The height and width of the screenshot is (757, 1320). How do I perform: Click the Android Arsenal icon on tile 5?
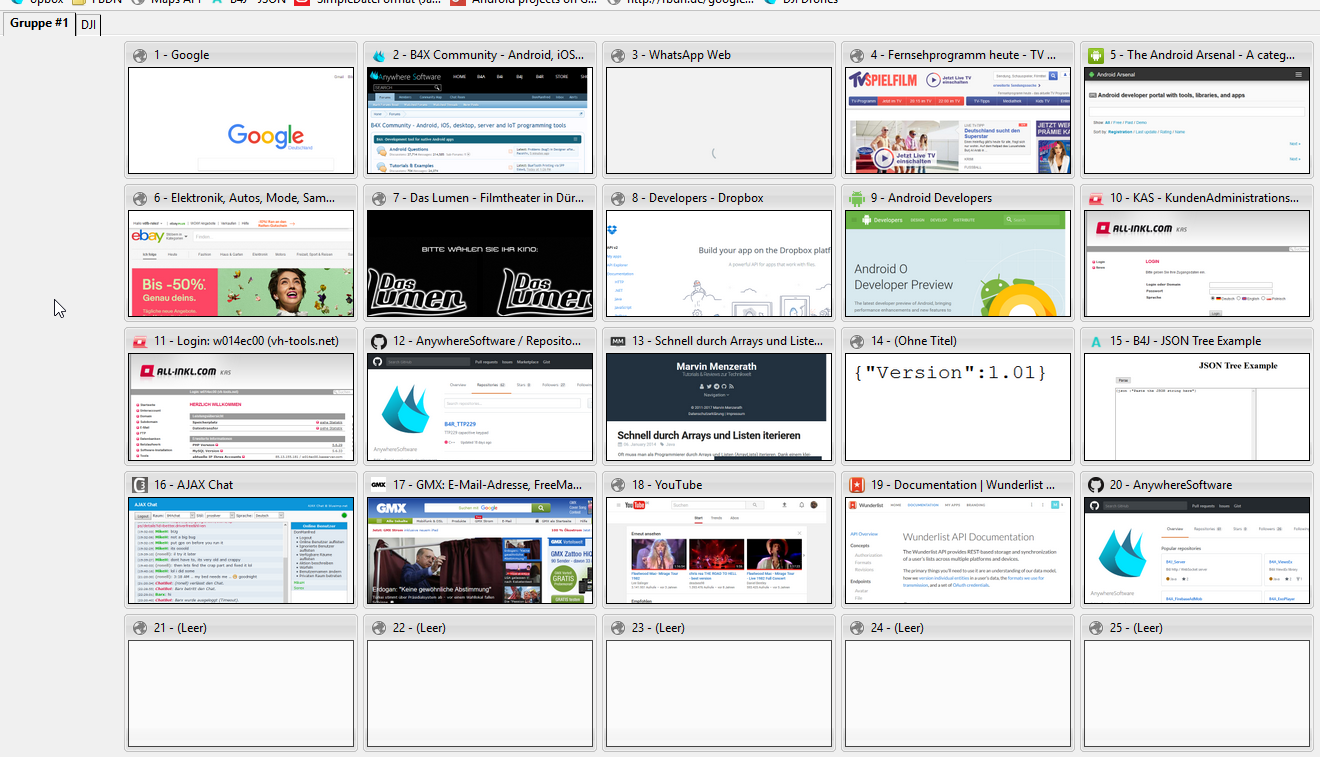click(1096, 56)
